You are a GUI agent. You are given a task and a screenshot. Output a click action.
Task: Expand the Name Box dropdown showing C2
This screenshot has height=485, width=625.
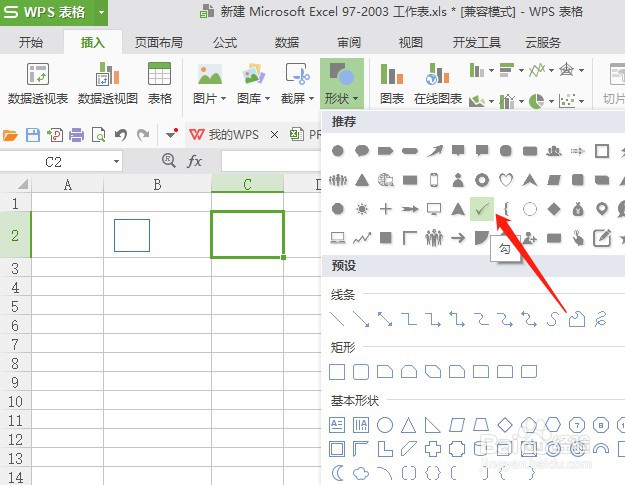click(116, 162)
